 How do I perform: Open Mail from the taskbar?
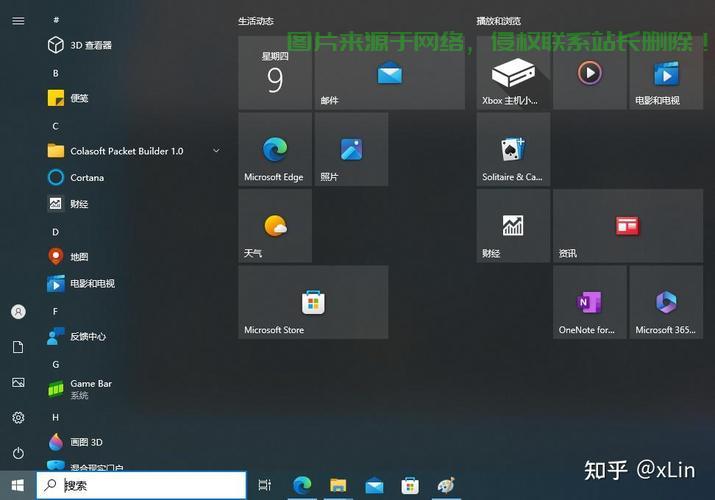[x=374, y=485]
